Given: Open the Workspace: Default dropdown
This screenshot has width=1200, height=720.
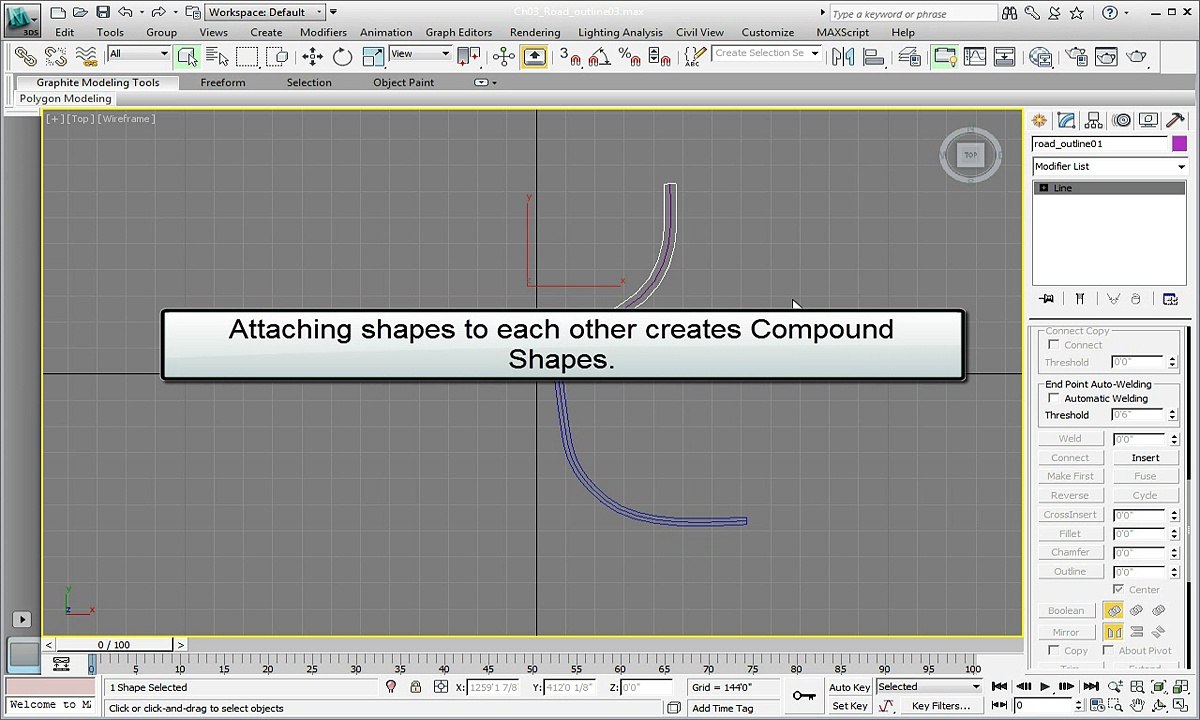Looking at the screenshot, I should pyautogui.click(x=266, y=12).
